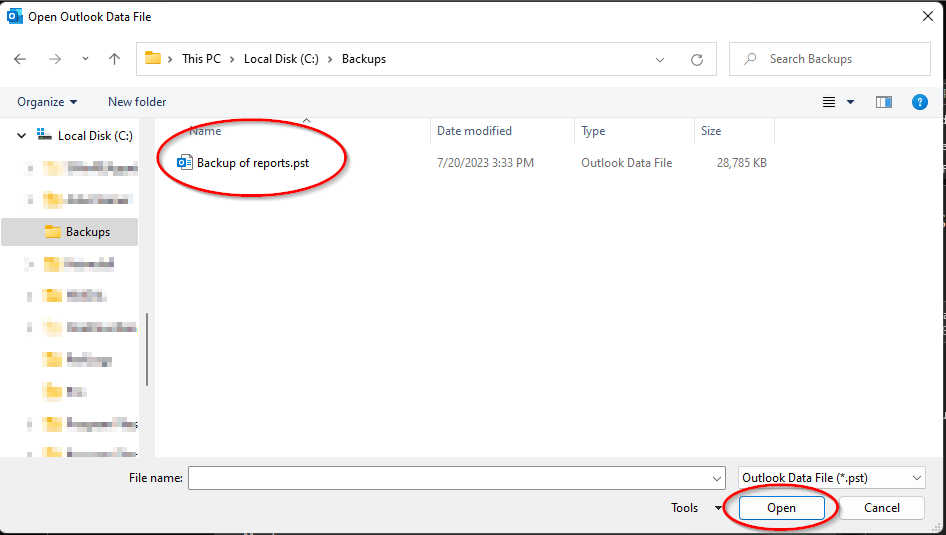This screenshot has height=535, width=946.
Task: Click the Cancel button
Action: [881, 508]
